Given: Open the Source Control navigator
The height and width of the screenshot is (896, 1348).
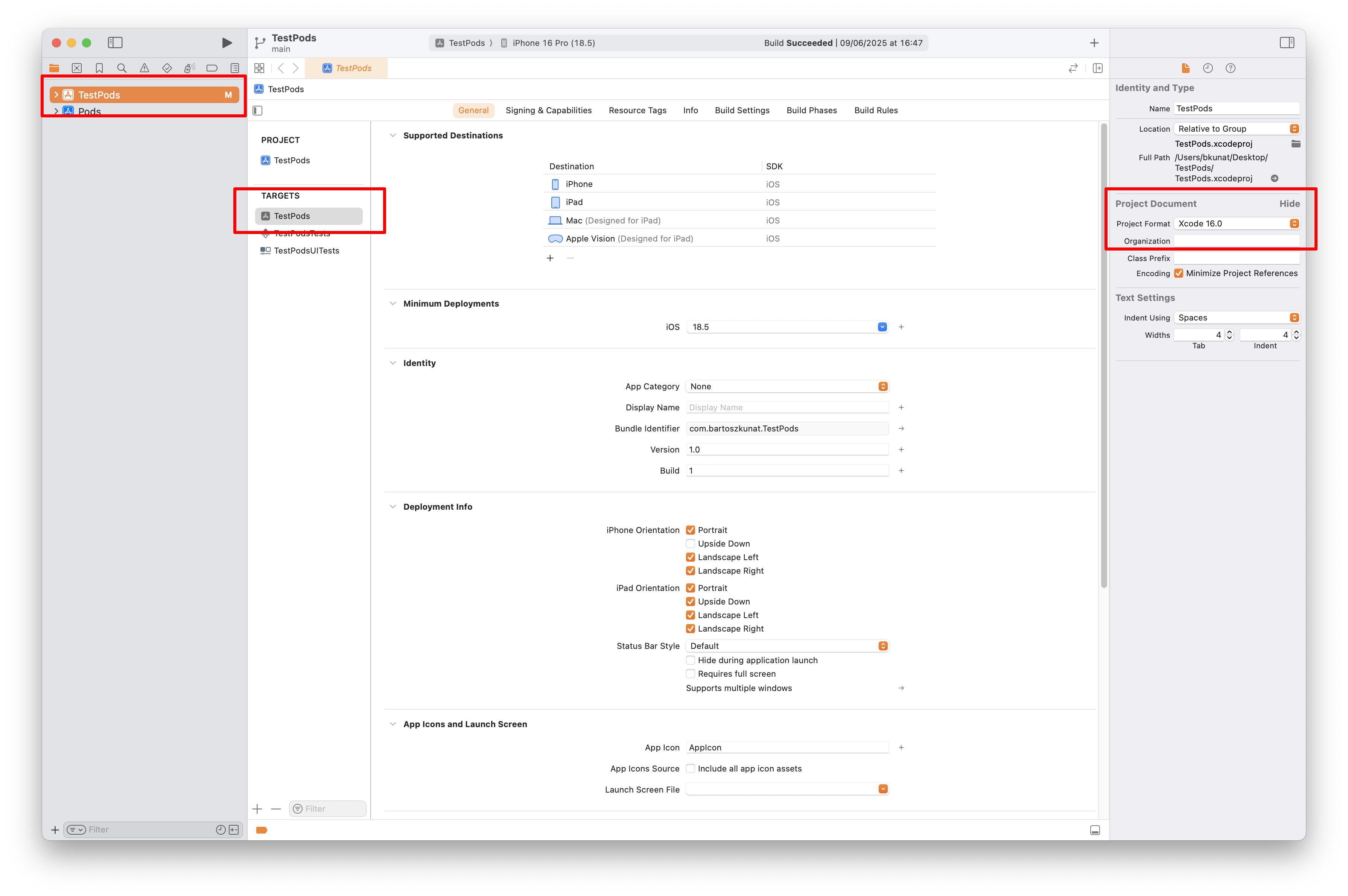Looking at the screenshot, I should click(x=77, y=68).
